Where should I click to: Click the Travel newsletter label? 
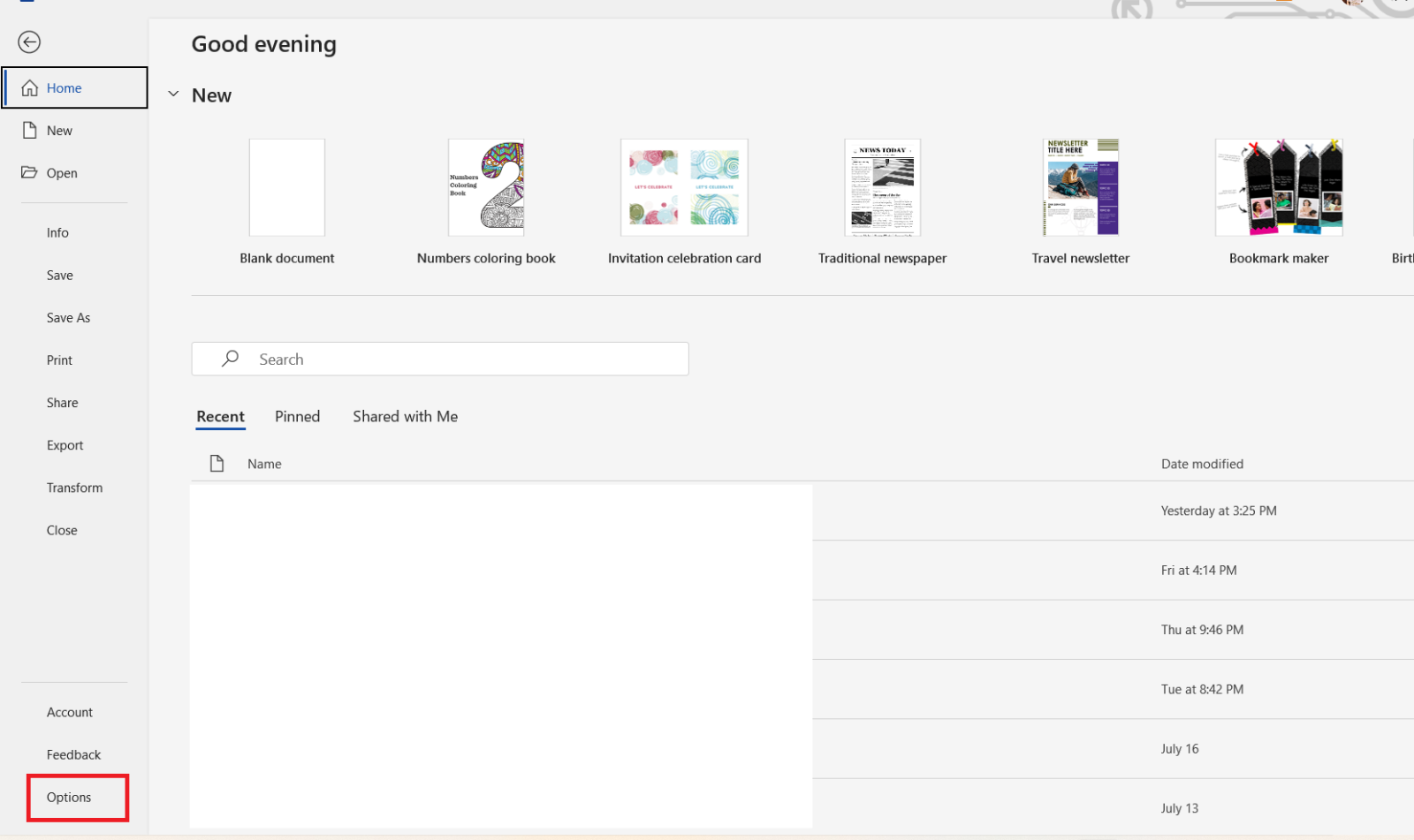pyautogui.click(x=1081, y=258)
